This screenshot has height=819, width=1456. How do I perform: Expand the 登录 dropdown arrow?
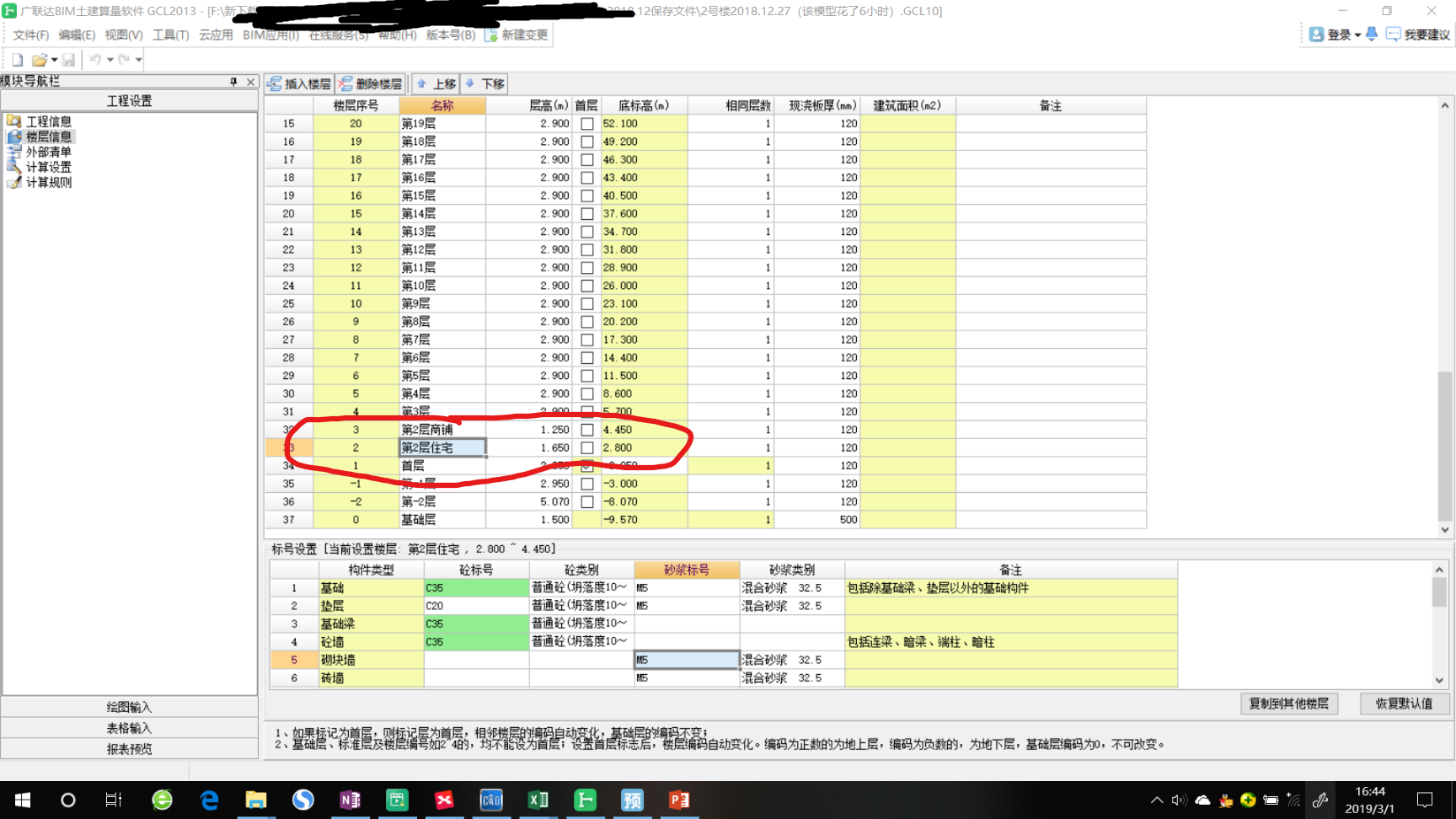[x=1357, y=35]
